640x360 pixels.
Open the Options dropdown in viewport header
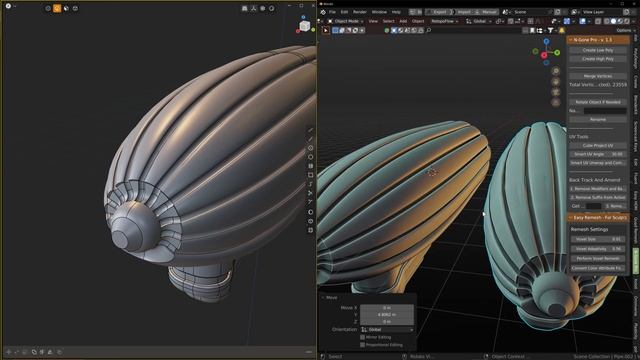[x=625, y=30]
